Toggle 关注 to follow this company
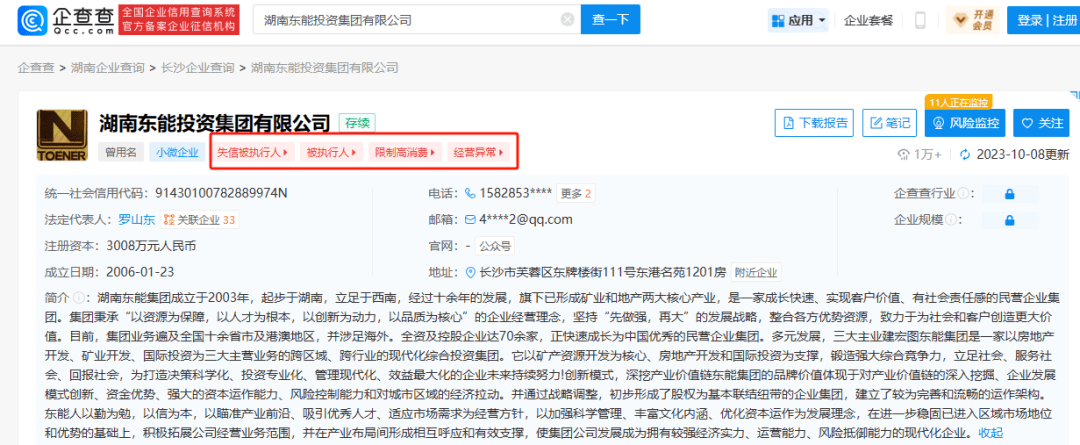Viewport: 1080px width, 445px height. pyautogui.click(x=1041, y=123)
